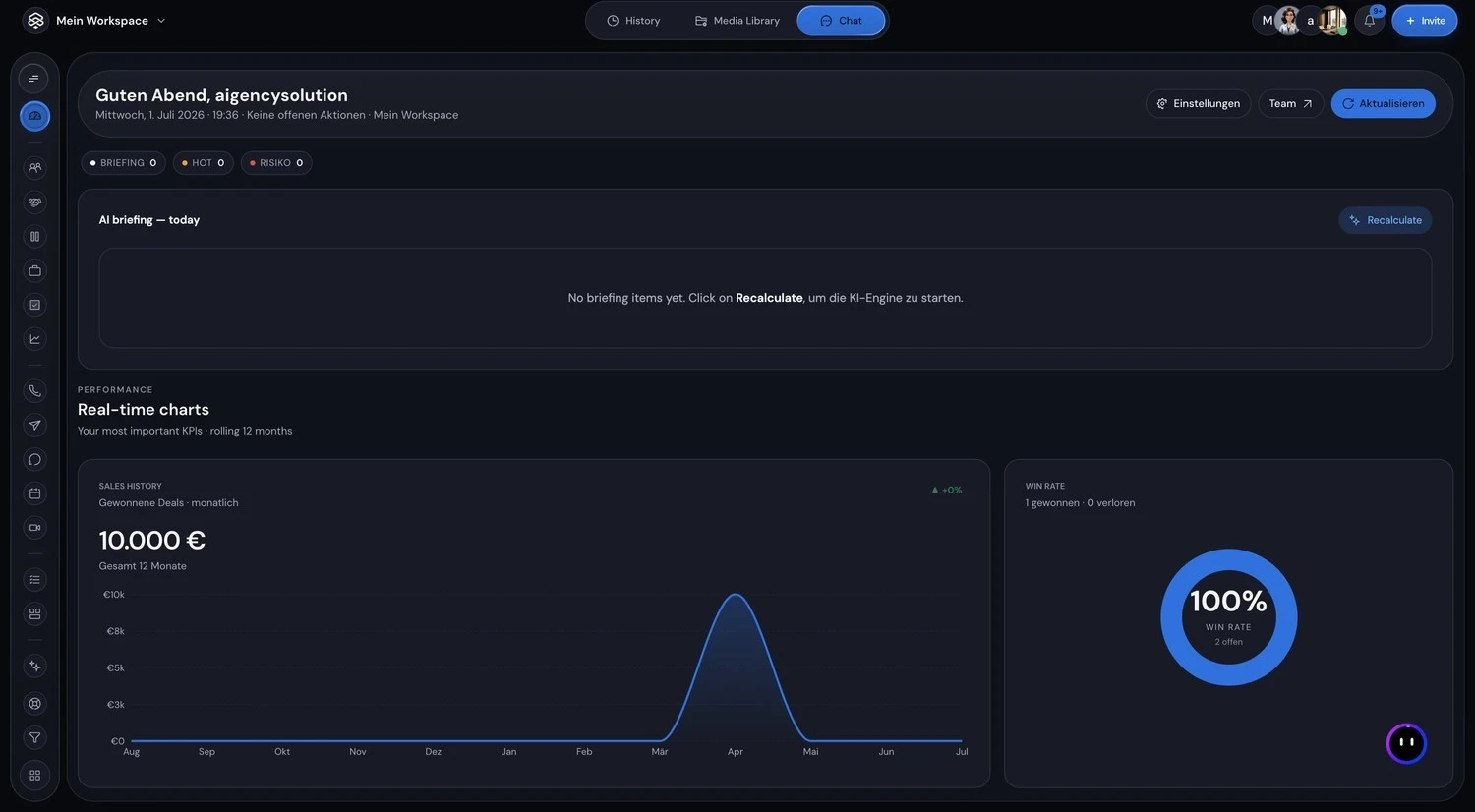The height and width of the screenshot is (812, 1475).
Task: Open the funnel filter icon in sidebar
Action: (x=34, y=738)
